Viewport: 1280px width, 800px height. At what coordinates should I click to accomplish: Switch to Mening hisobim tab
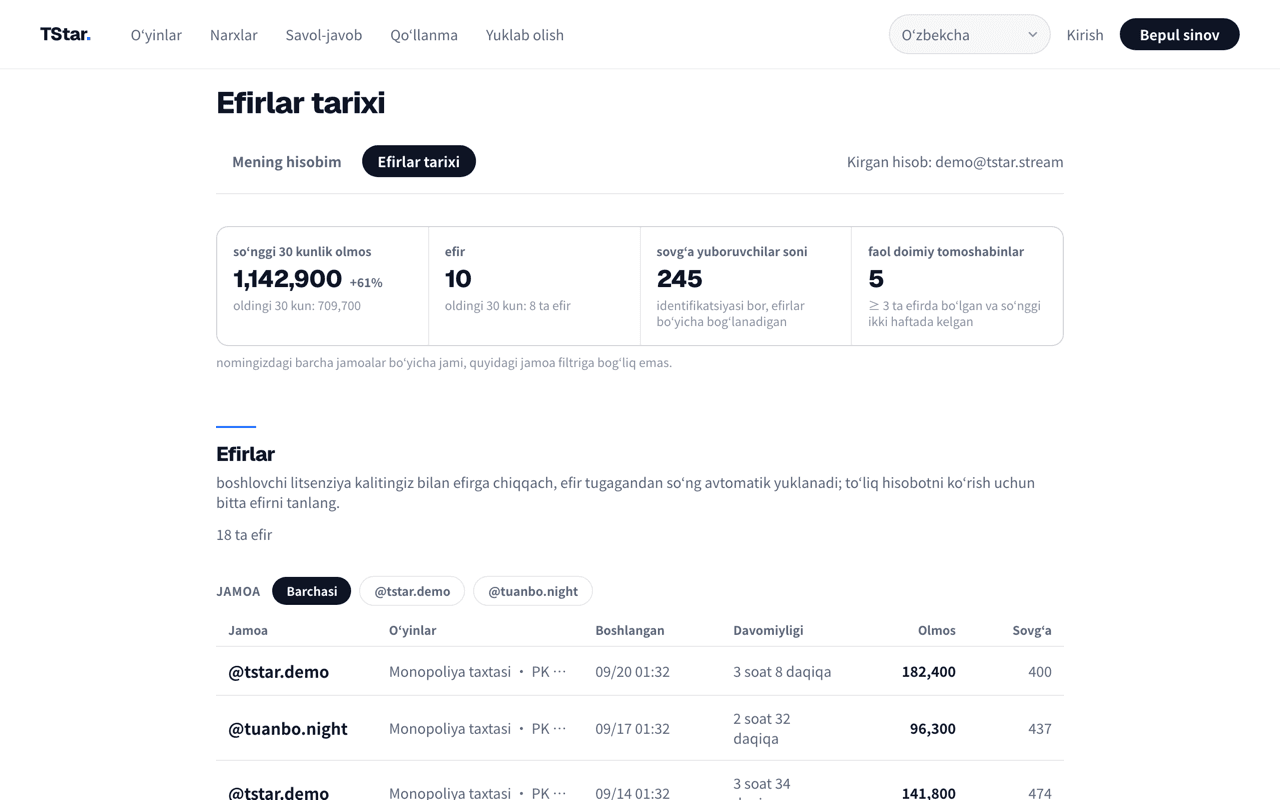tap(287, 161)
